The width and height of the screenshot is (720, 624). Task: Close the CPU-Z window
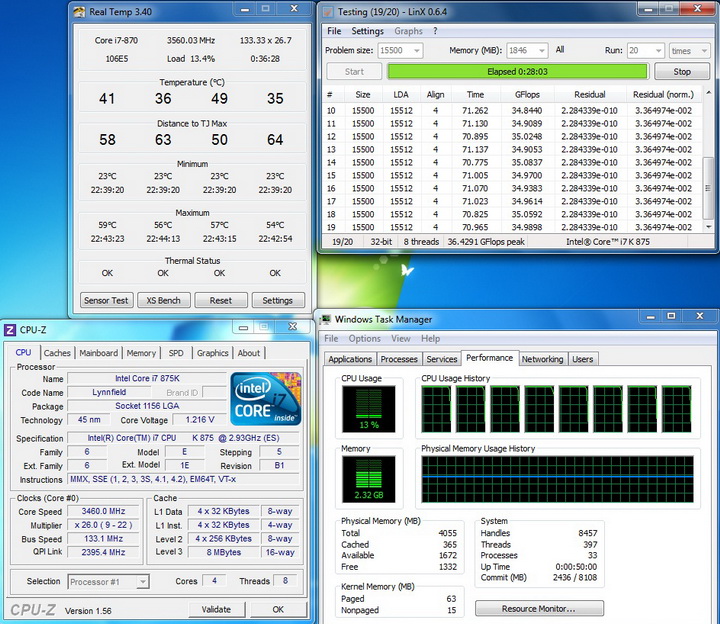[292, 326]
